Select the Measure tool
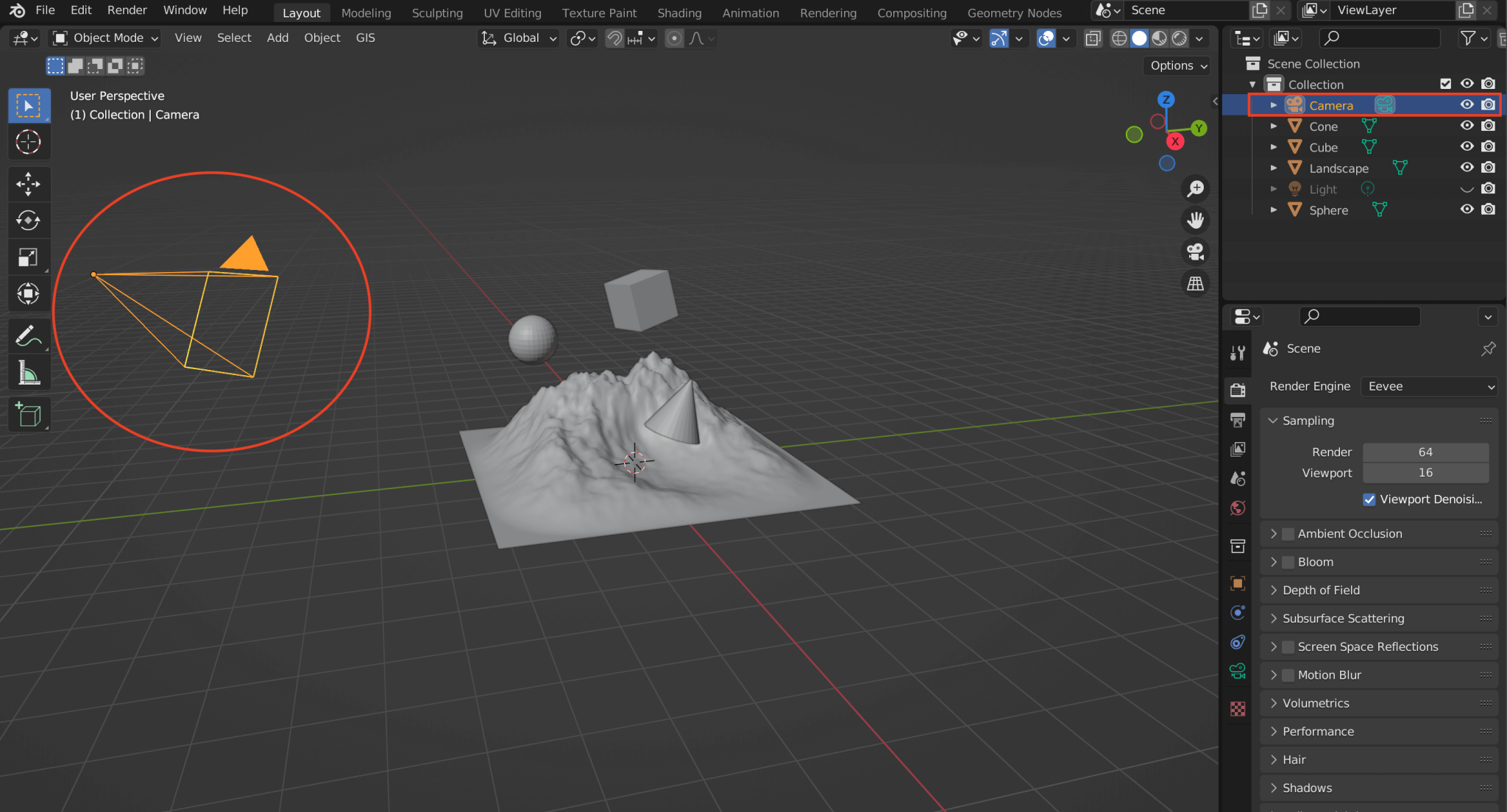The image size is (1507, 812). pyautogui.click(x=29, y=373)
